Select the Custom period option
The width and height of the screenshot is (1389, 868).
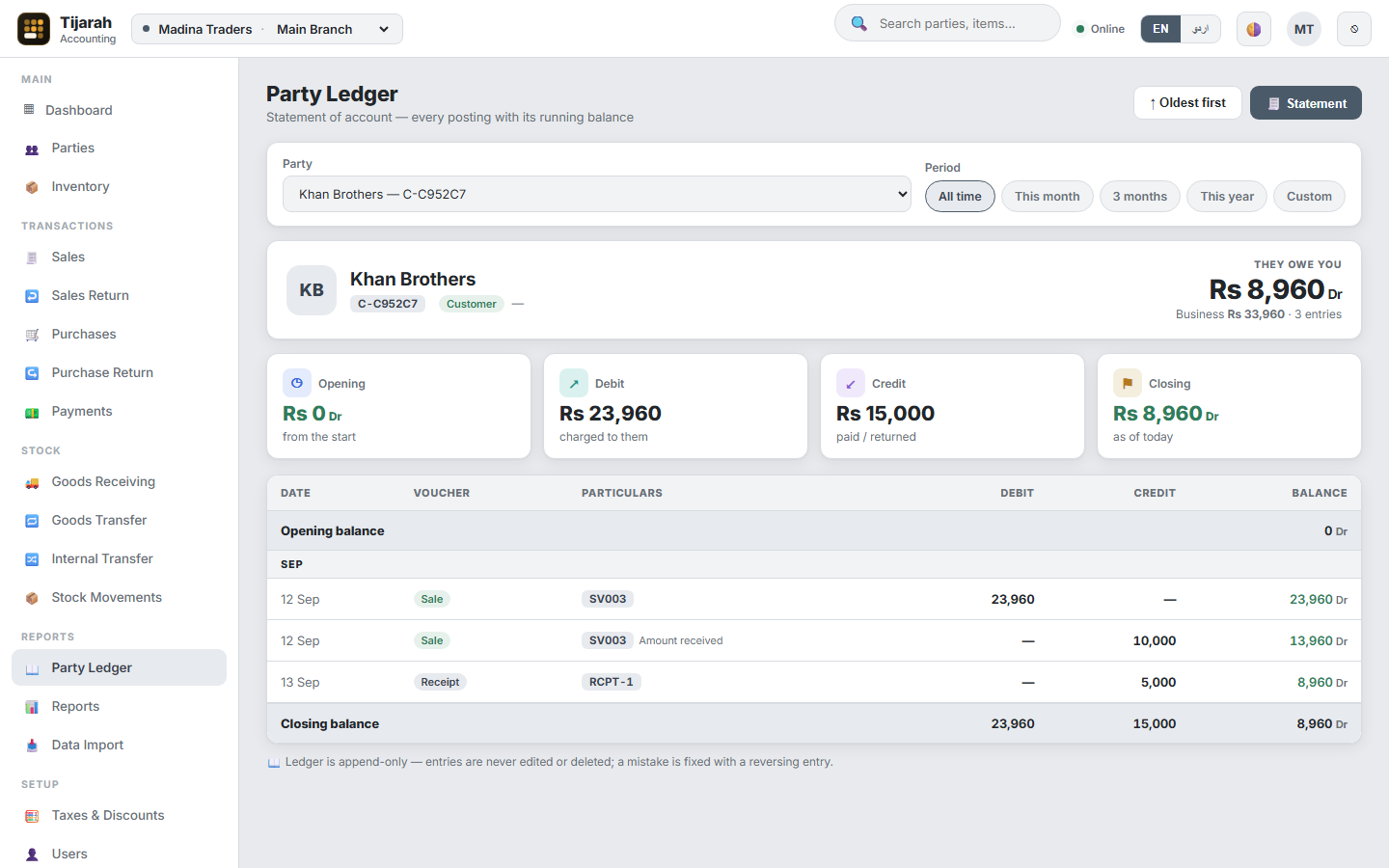pos(1309,197)
